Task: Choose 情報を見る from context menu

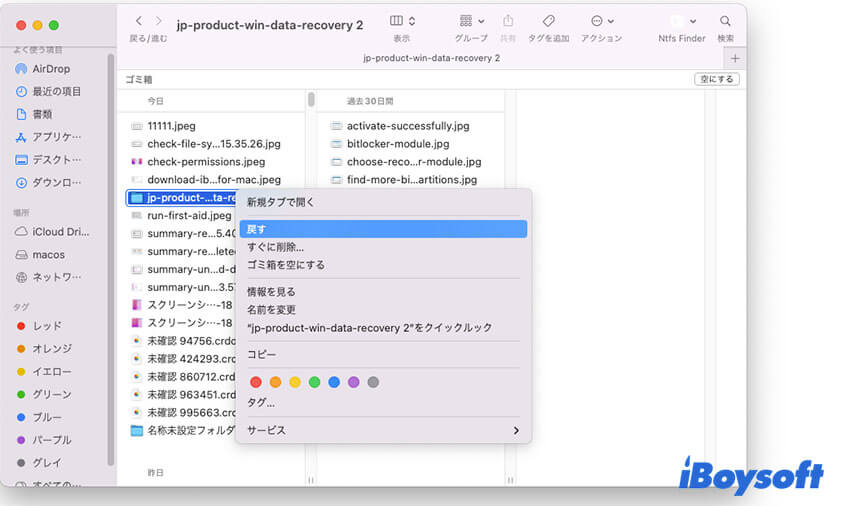Action: (383, 292)
